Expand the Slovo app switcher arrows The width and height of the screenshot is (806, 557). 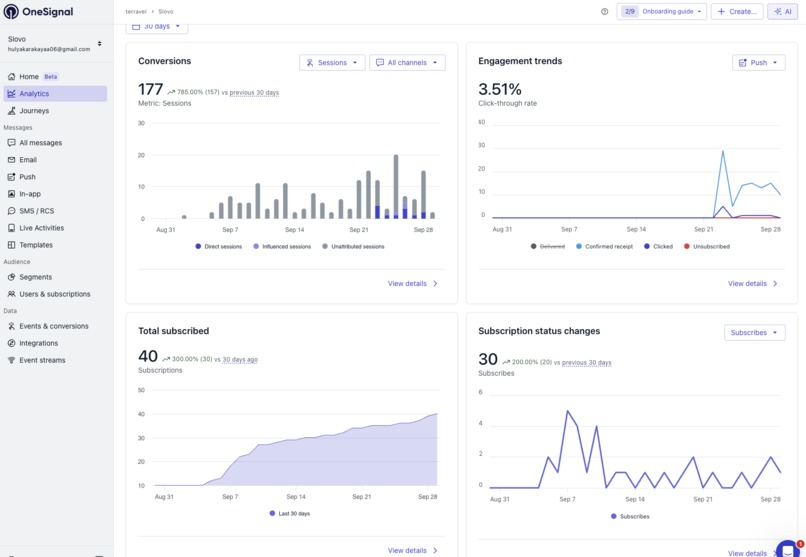pos(99,44)
